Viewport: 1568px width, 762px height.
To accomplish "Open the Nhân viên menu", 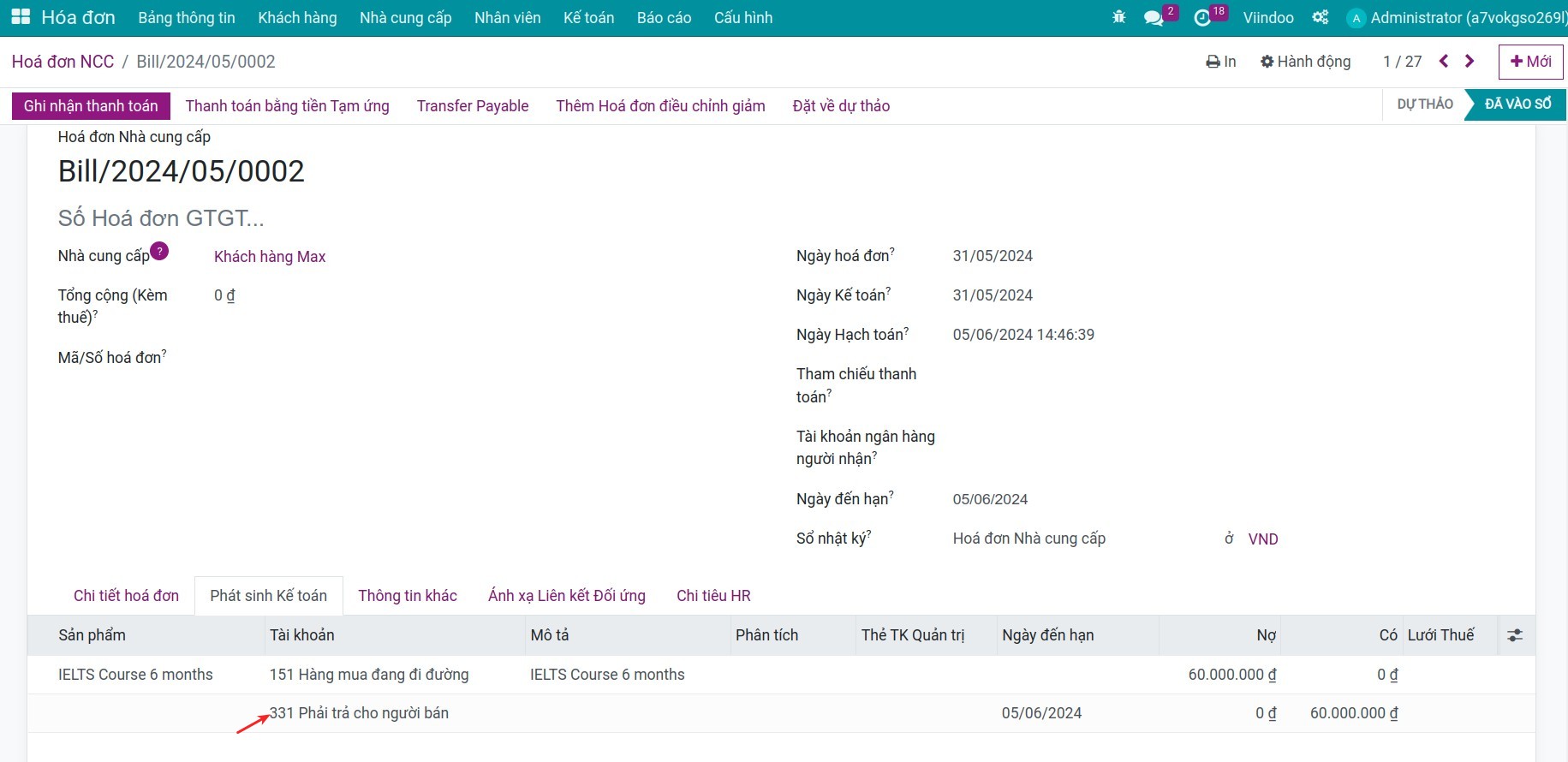I will pos(508,18).
